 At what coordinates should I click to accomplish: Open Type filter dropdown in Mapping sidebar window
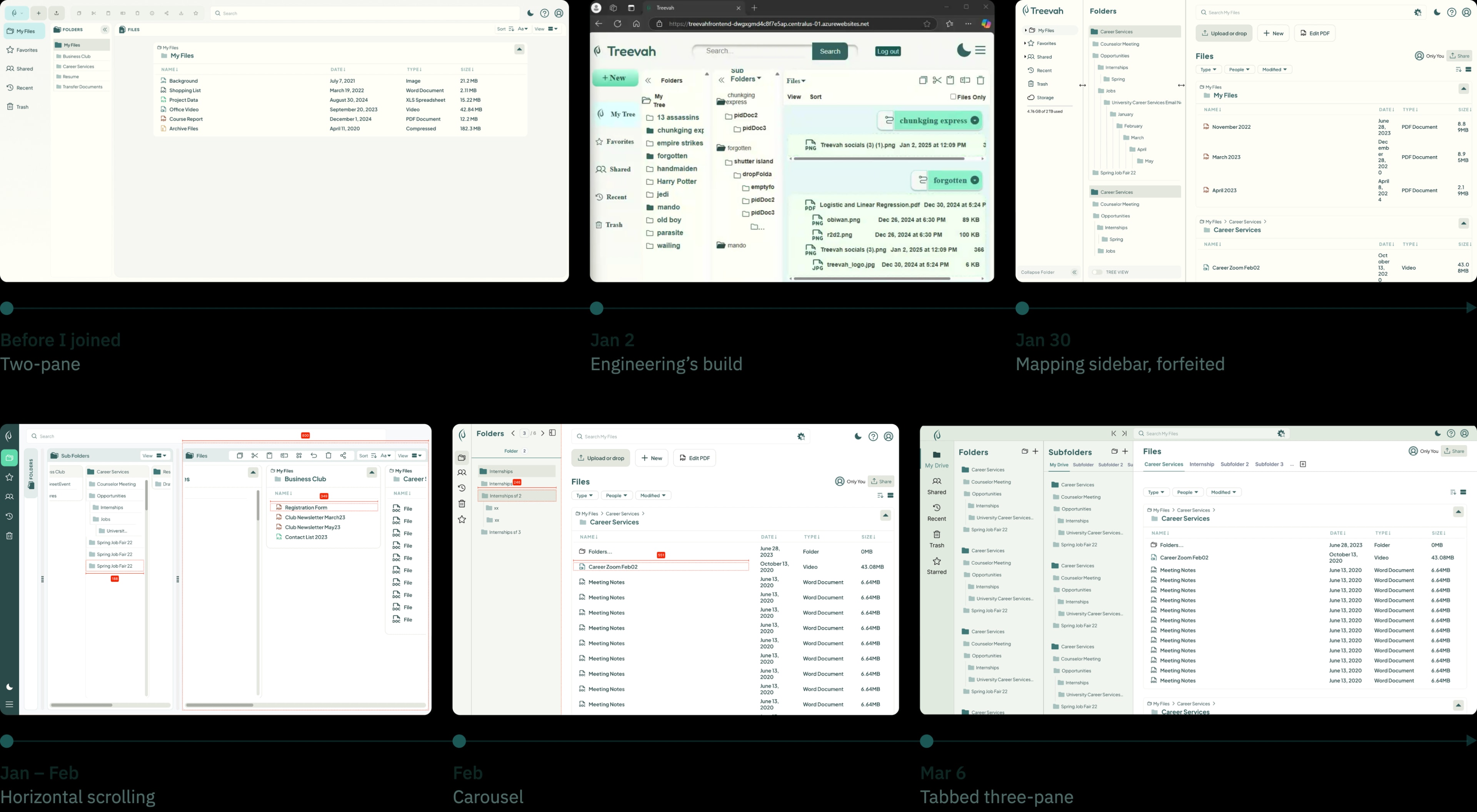click(1209, 69)
